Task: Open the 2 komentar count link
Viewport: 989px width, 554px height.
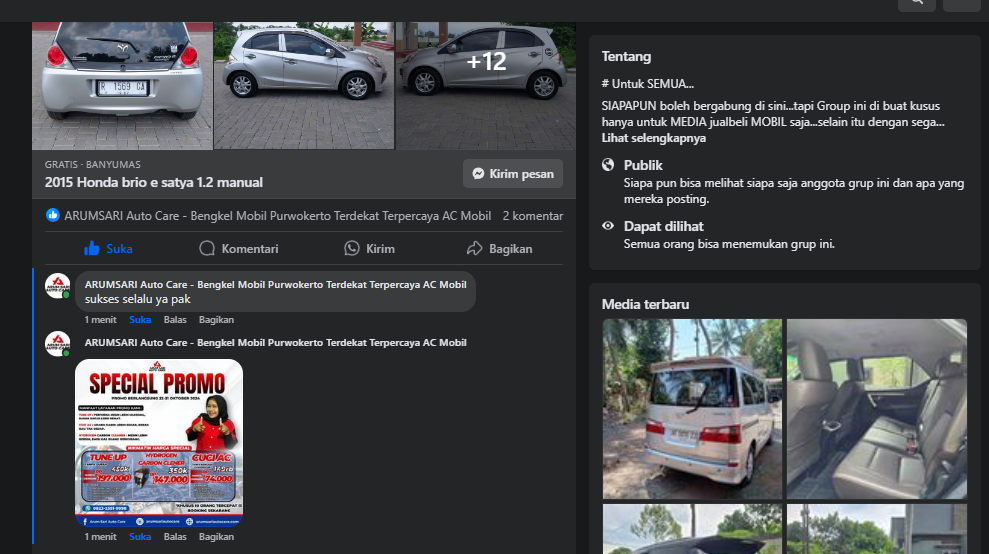Action: click(x=532, y=216)
